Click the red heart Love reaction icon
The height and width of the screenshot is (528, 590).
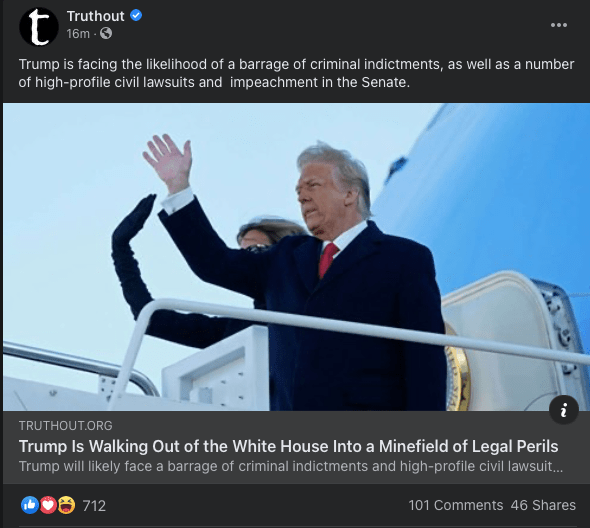click(x=48, y=505)
